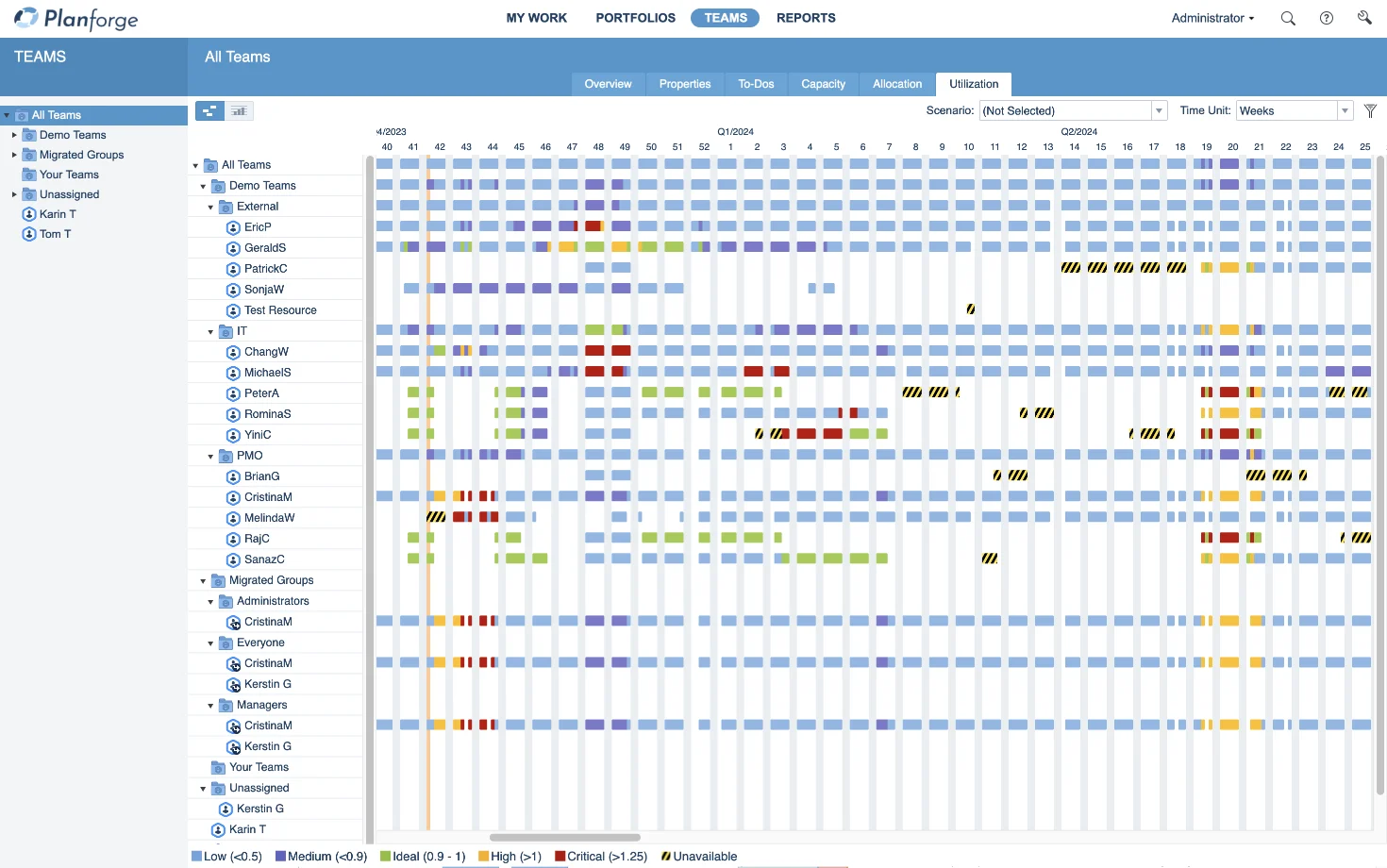Click the Unavailable hatched legend swatch
This screenshot has height=868, width=1387.
(x=666, y=857)
